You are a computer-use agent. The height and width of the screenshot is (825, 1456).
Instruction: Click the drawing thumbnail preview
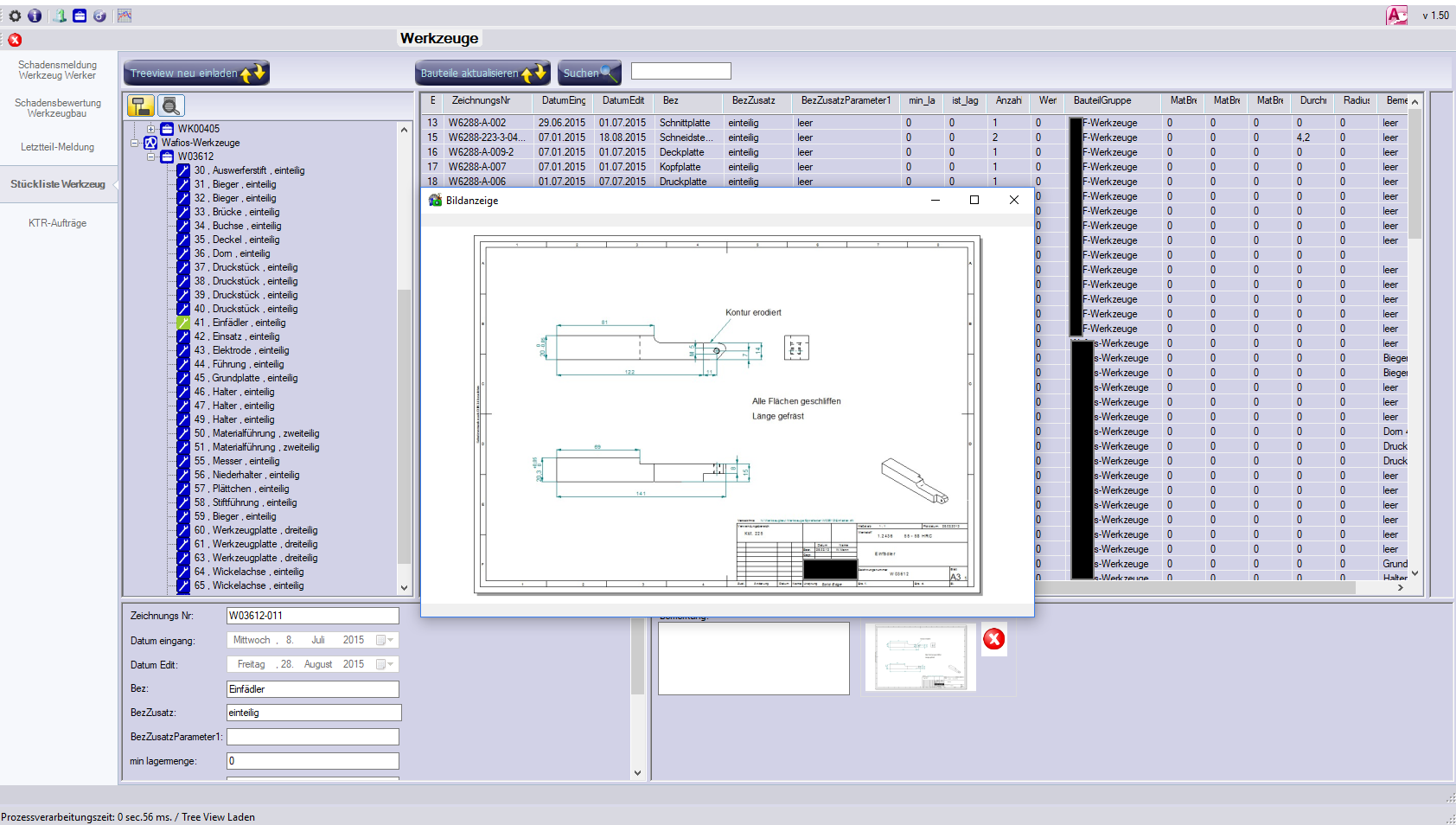[921, 658]
